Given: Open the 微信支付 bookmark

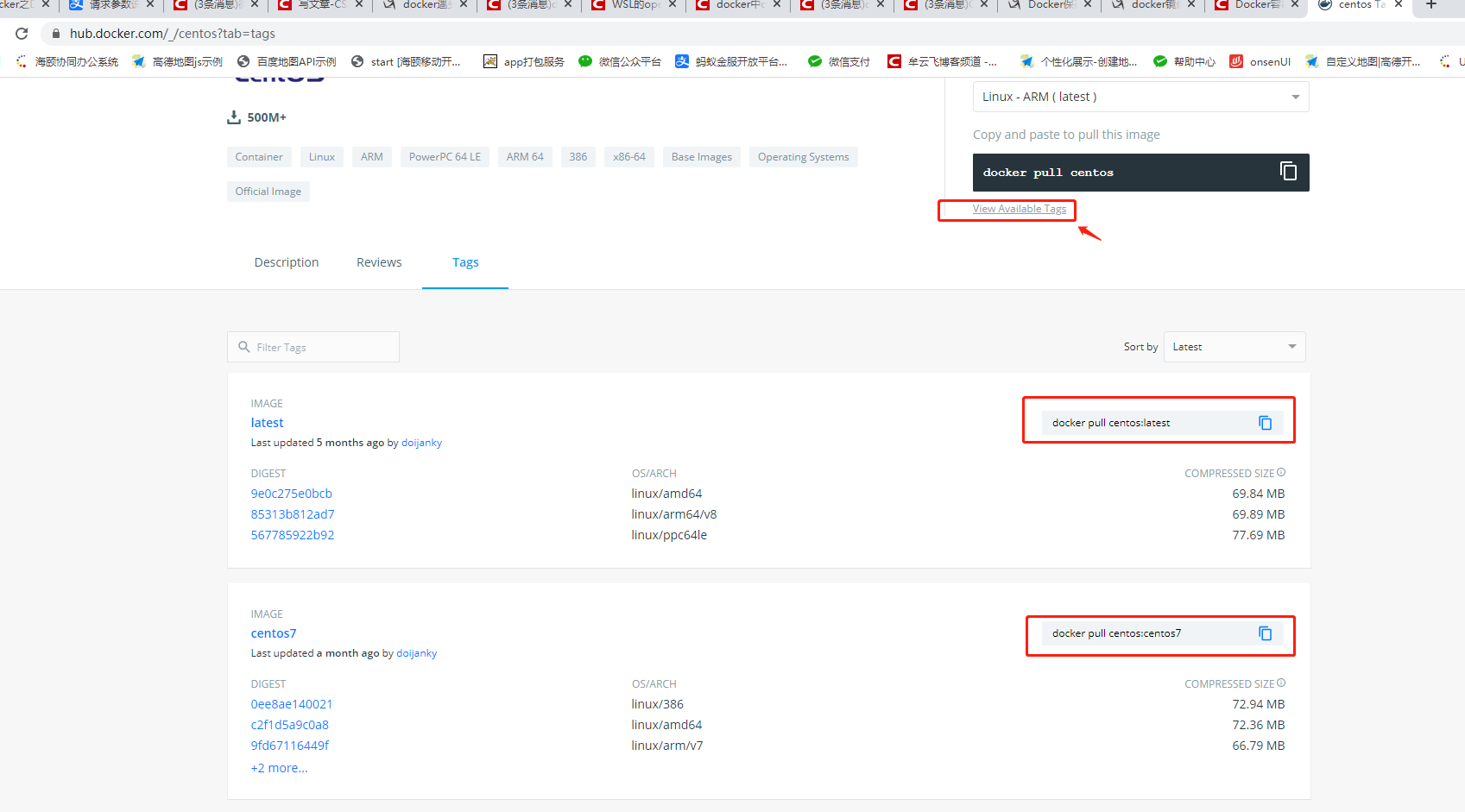Looking at the screenshot, I should (x=839, y=61).
